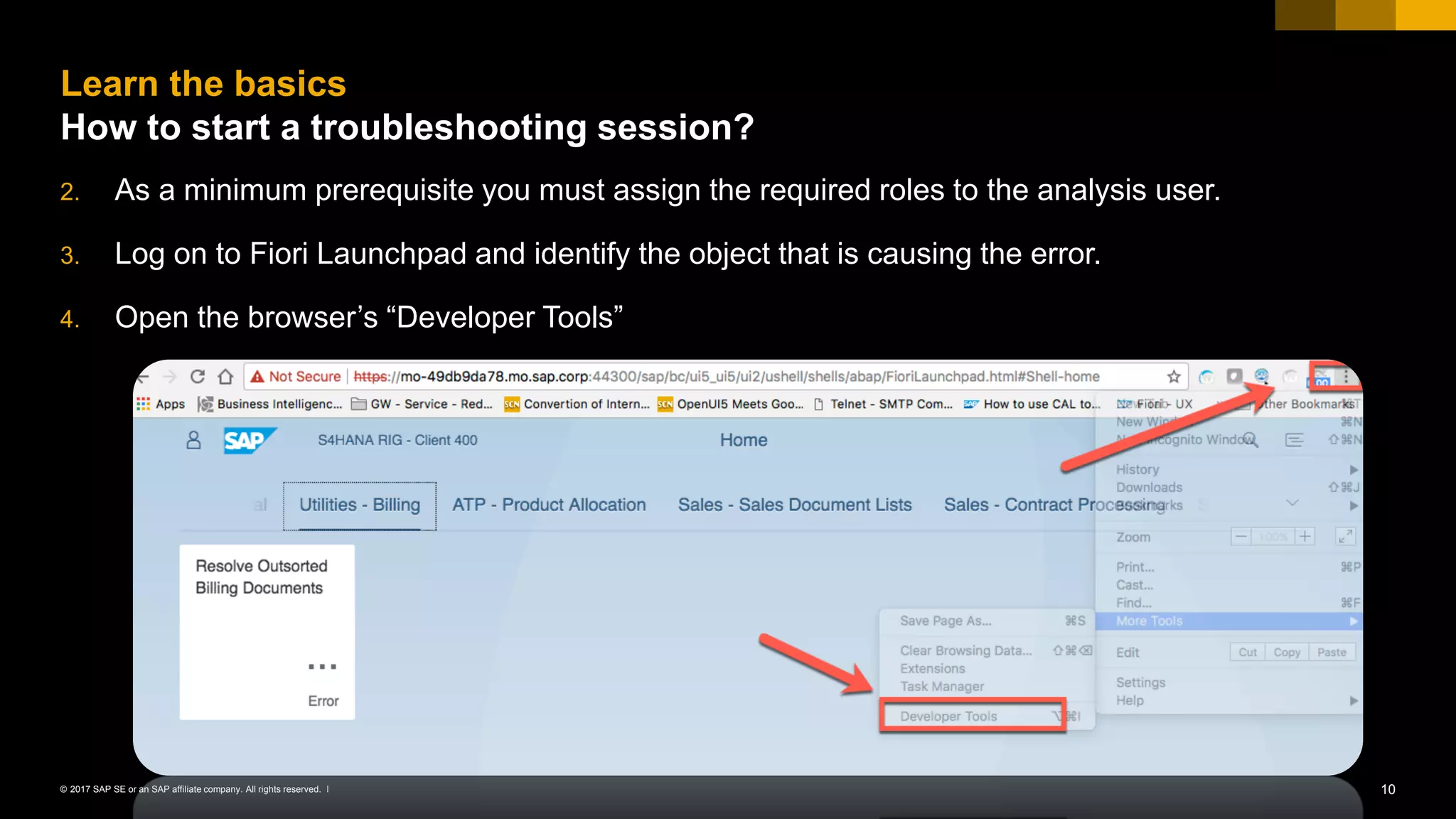Open Task Manager entry
This screenshot has height=819, width=1456.
(987, 687)
